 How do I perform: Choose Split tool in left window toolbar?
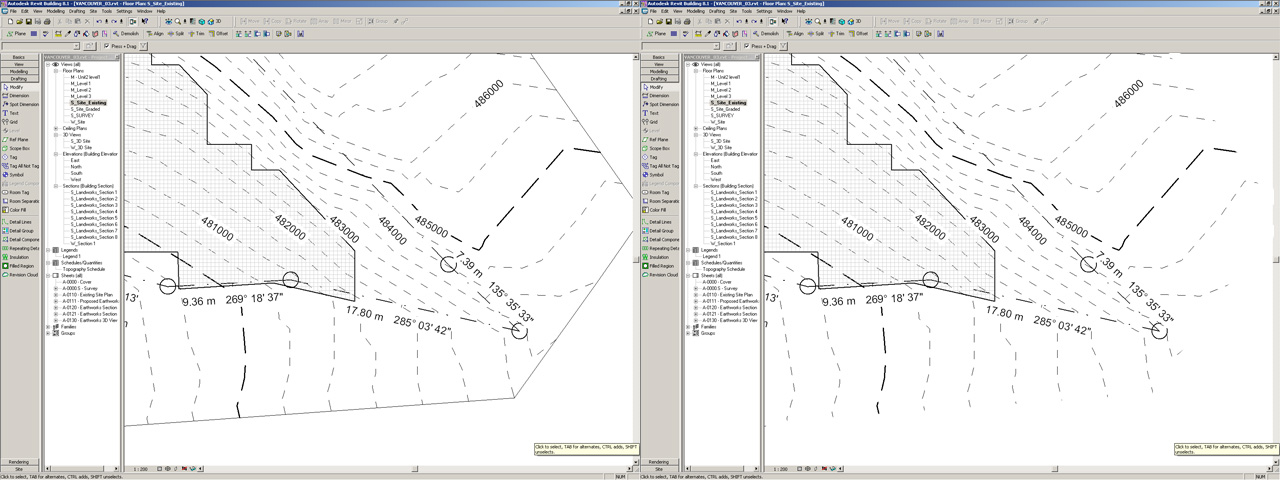tap(177, 33)
